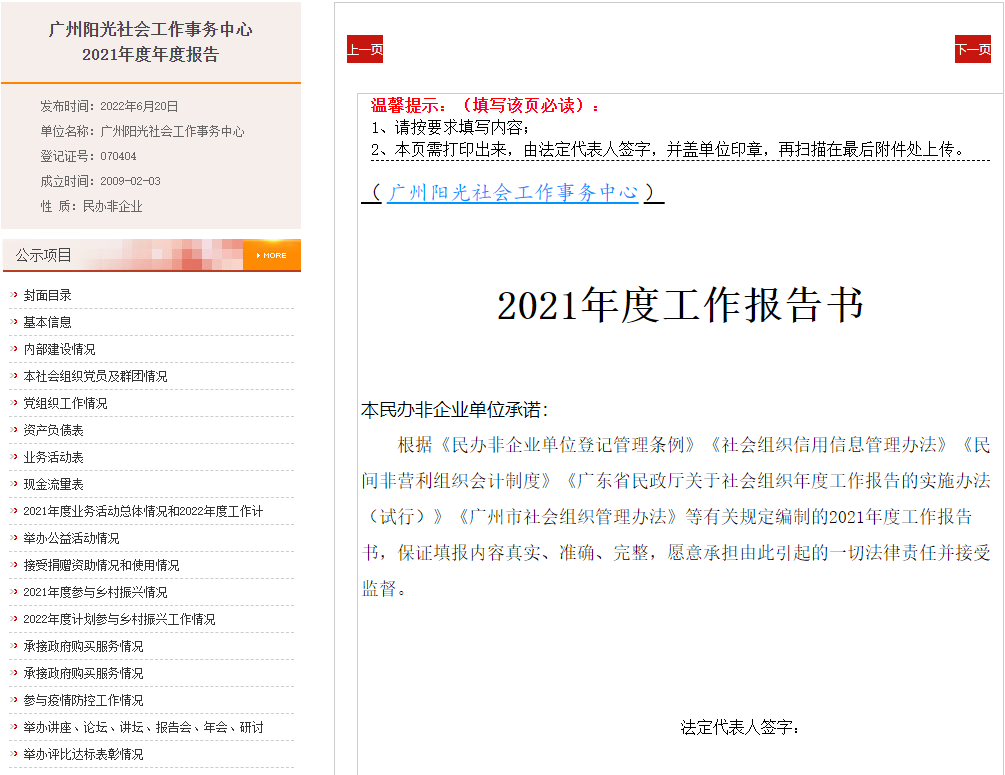The height and width of the screenshot is (775, 1005).
Task: Open 2022年度计划参与乡村振兴工作情况
Action: point(119,619)
